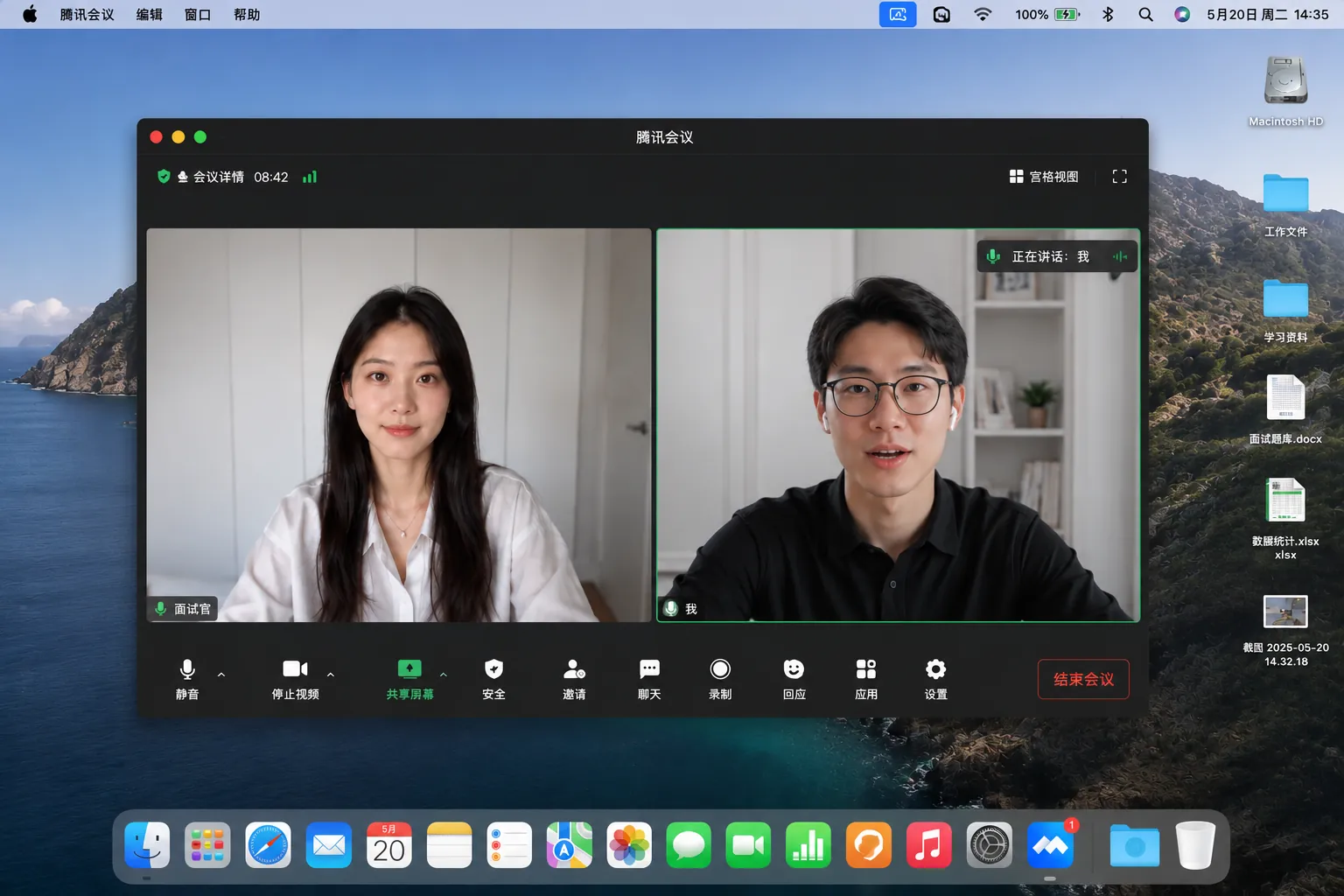Screen dimensions: 1344x896
Task: Select the 学习资料 desktop folder
Action: pos(1285,311)
